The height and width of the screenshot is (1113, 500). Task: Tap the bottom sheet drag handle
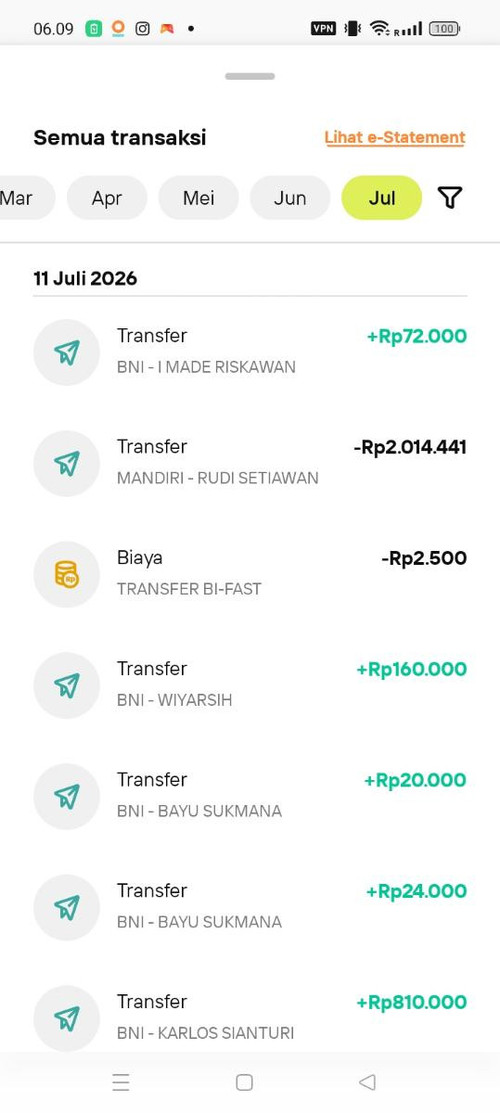tap(250, 76)
